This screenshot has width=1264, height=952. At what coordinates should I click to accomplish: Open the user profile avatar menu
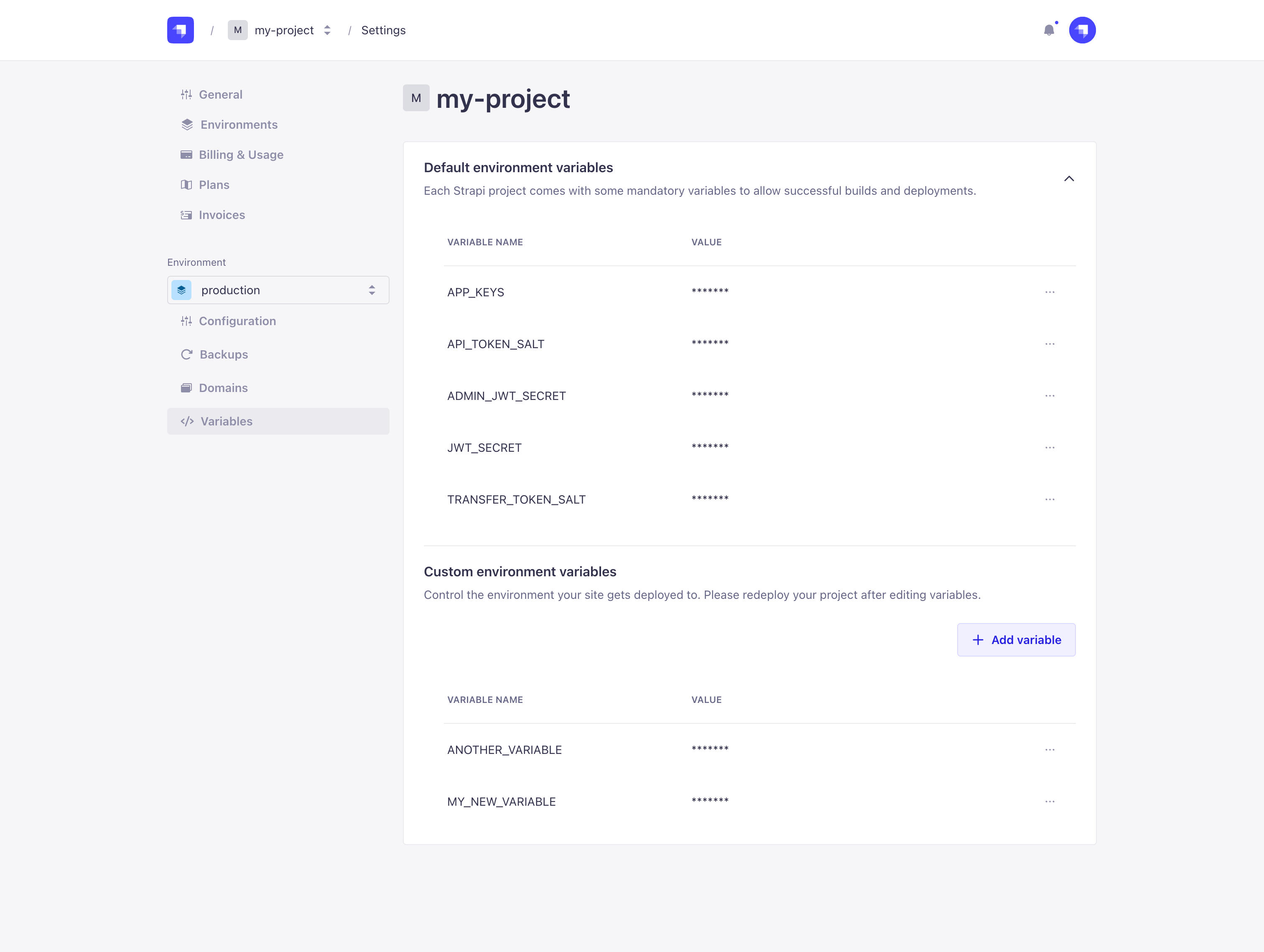tap(1083, 30)
